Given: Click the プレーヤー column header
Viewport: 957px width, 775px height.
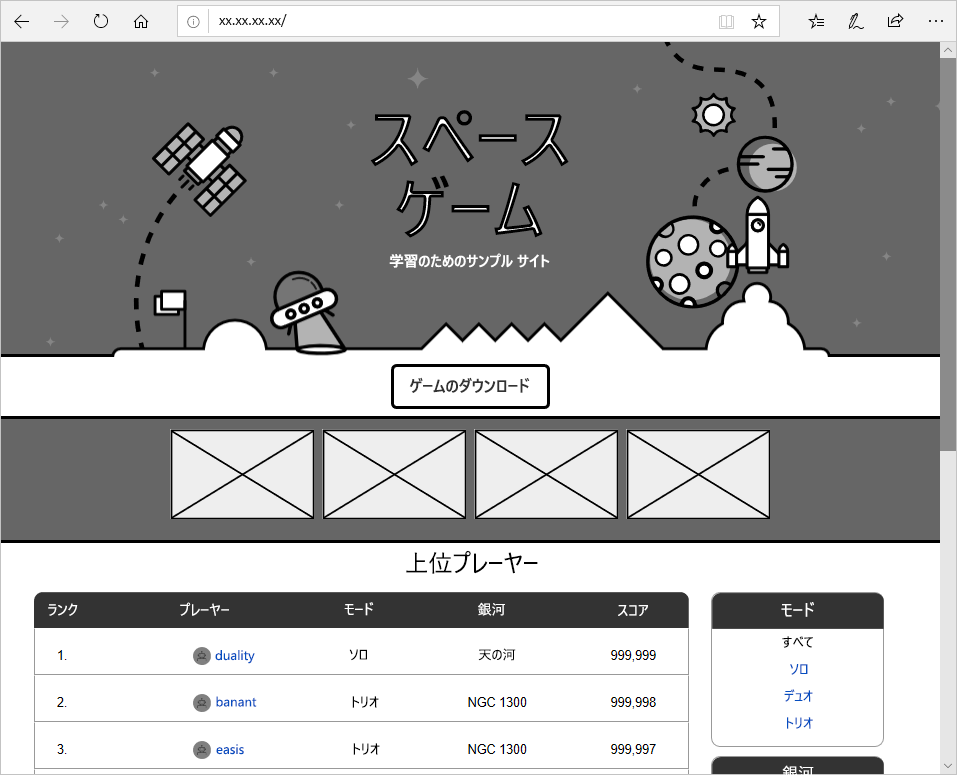Looking at the screenshot, I should tap(204, 610).
